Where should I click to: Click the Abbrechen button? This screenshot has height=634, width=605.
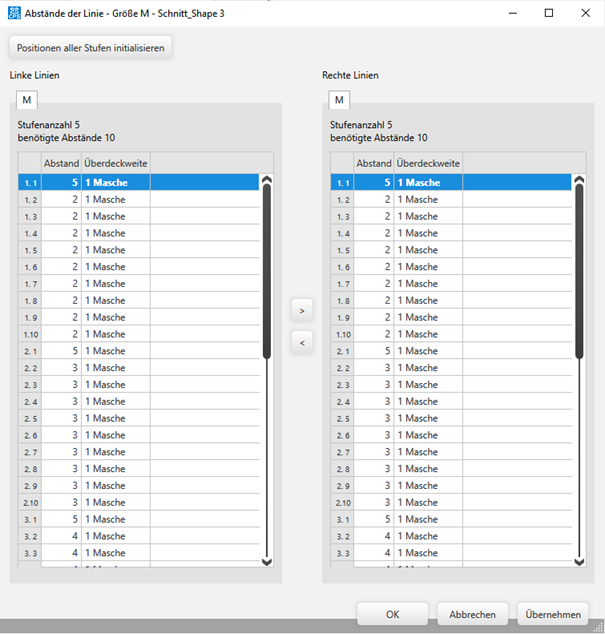coord(472,614)
